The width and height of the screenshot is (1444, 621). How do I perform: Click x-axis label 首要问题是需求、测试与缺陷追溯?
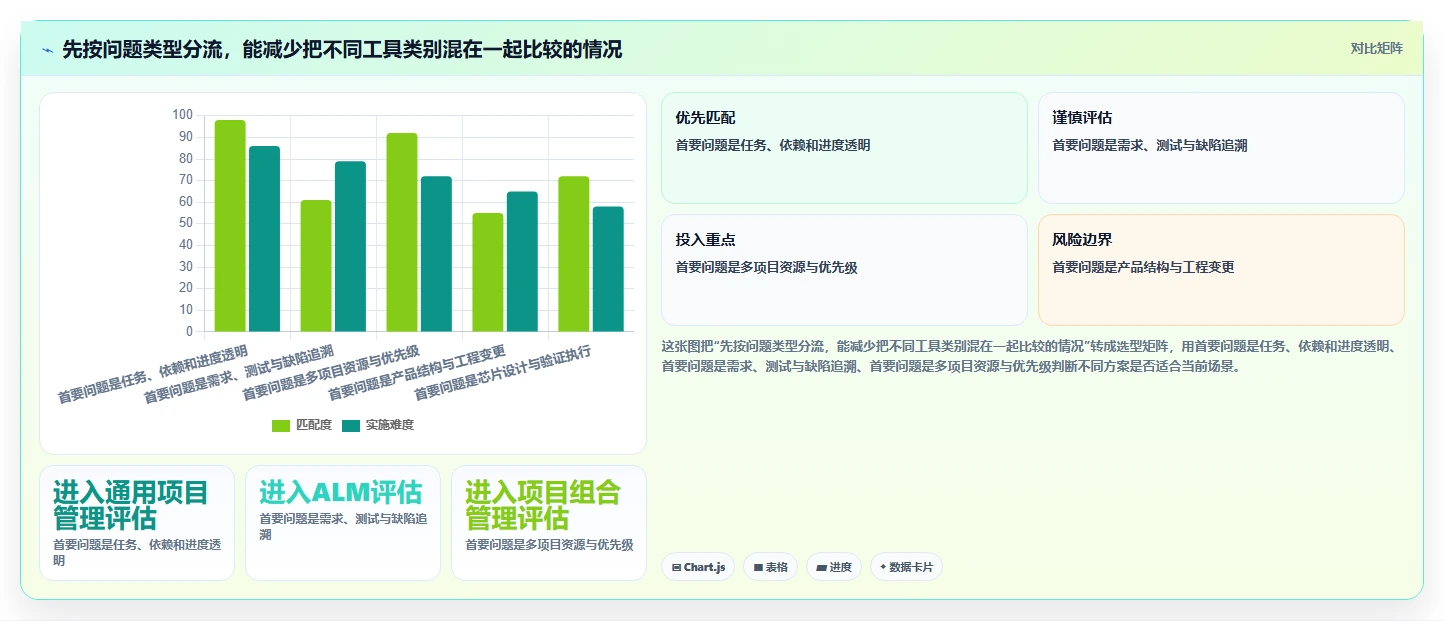point(238,375)
